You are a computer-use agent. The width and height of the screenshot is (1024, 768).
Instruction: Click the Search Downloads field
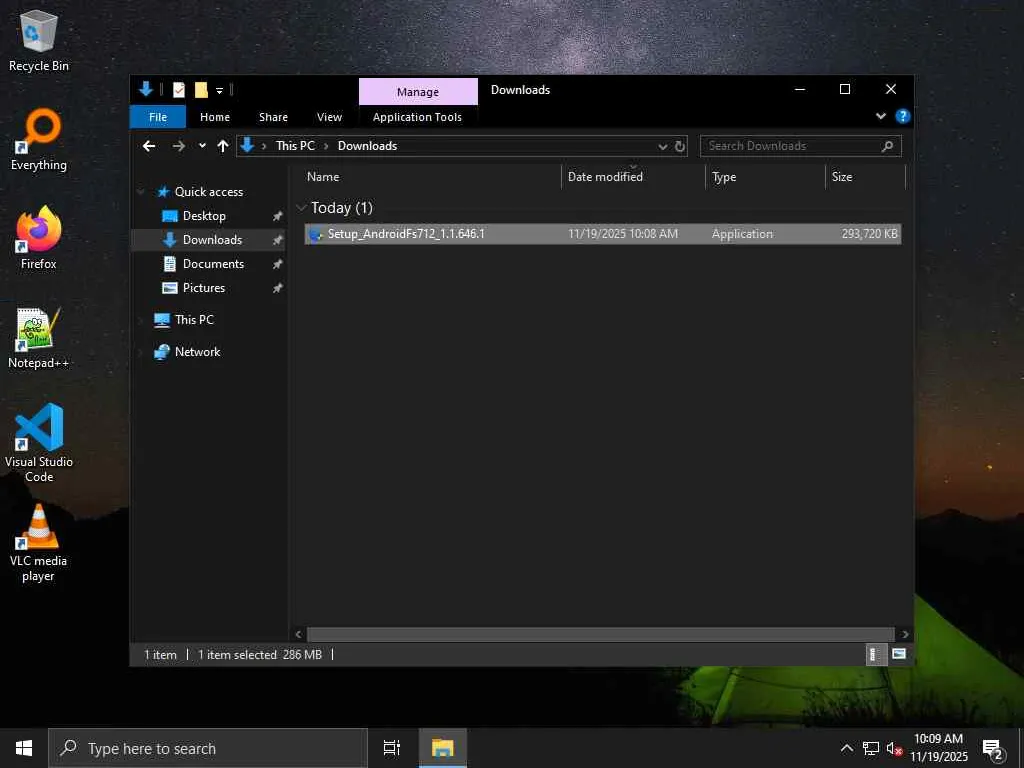801,146
